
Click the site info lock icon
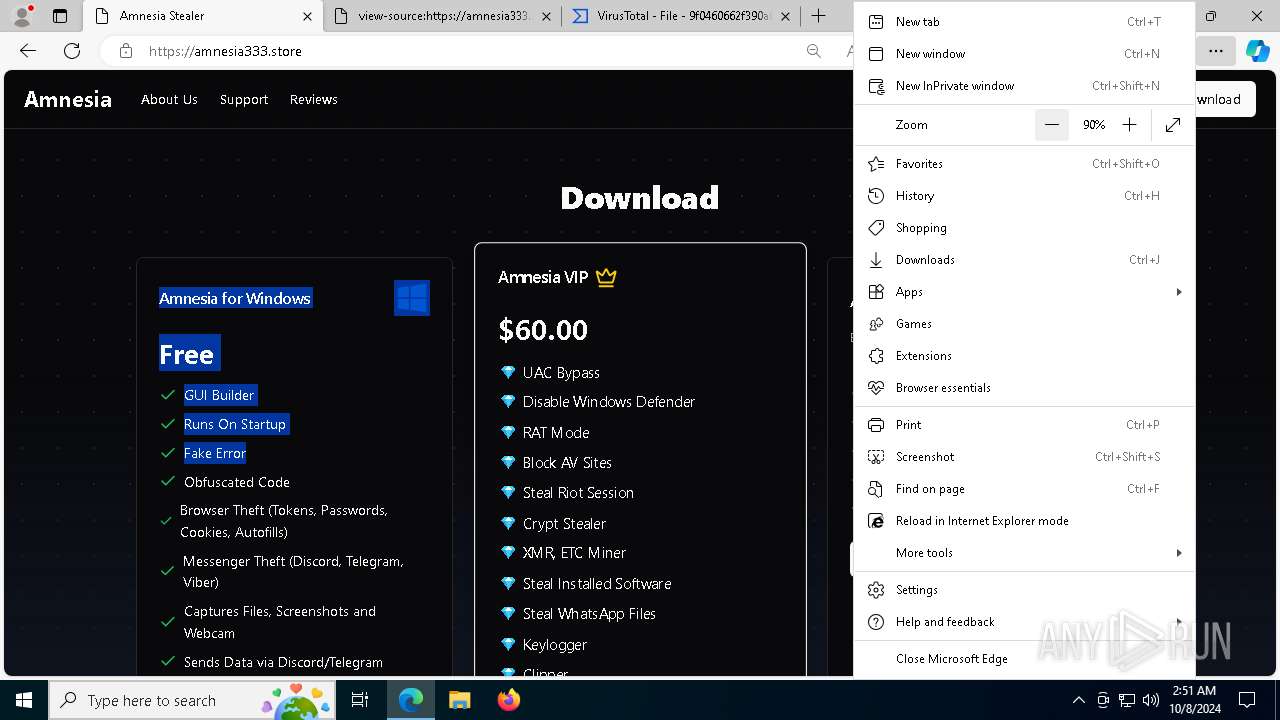coord(125,51)
